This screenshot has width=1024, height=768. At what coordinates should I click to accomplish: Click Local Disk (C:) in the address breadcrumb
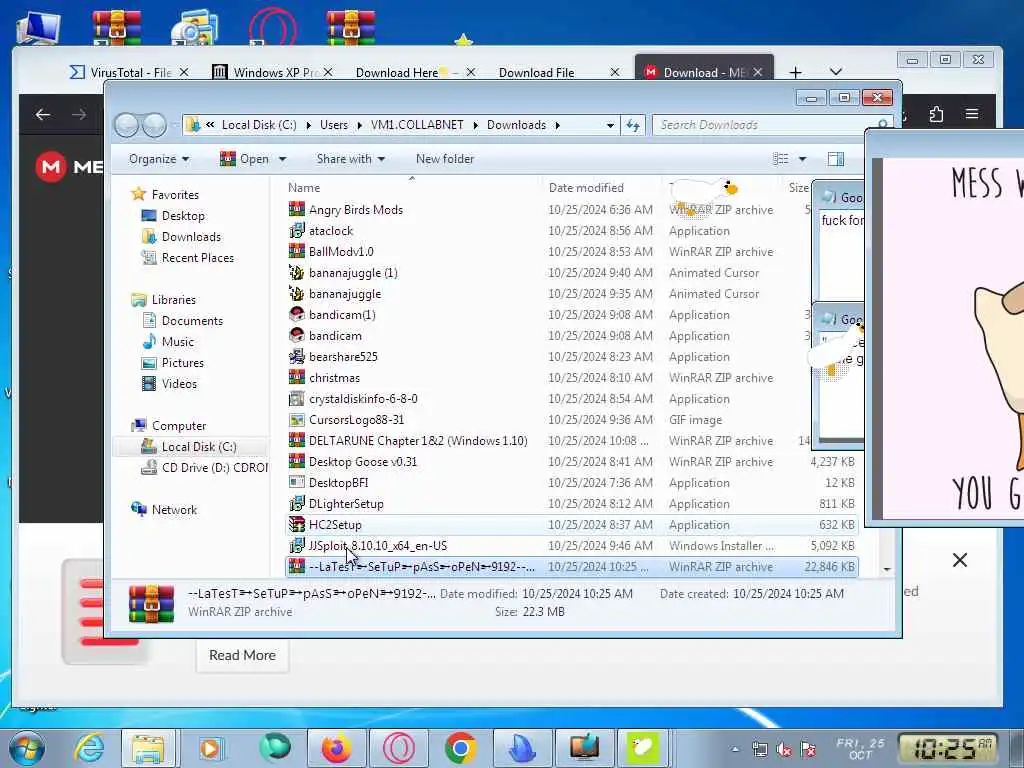[x=259, y=125]
